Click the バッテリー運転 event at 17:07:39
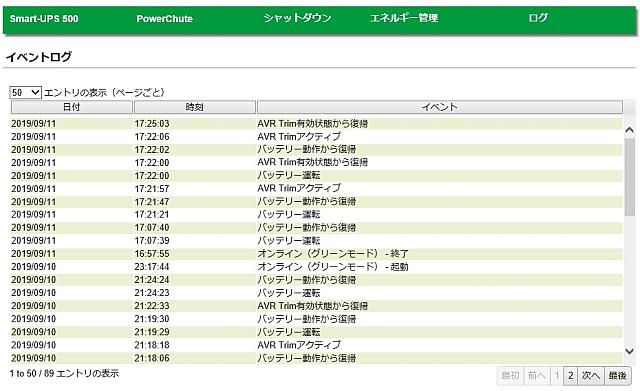640x391 pixels. [x=289, y=240]
